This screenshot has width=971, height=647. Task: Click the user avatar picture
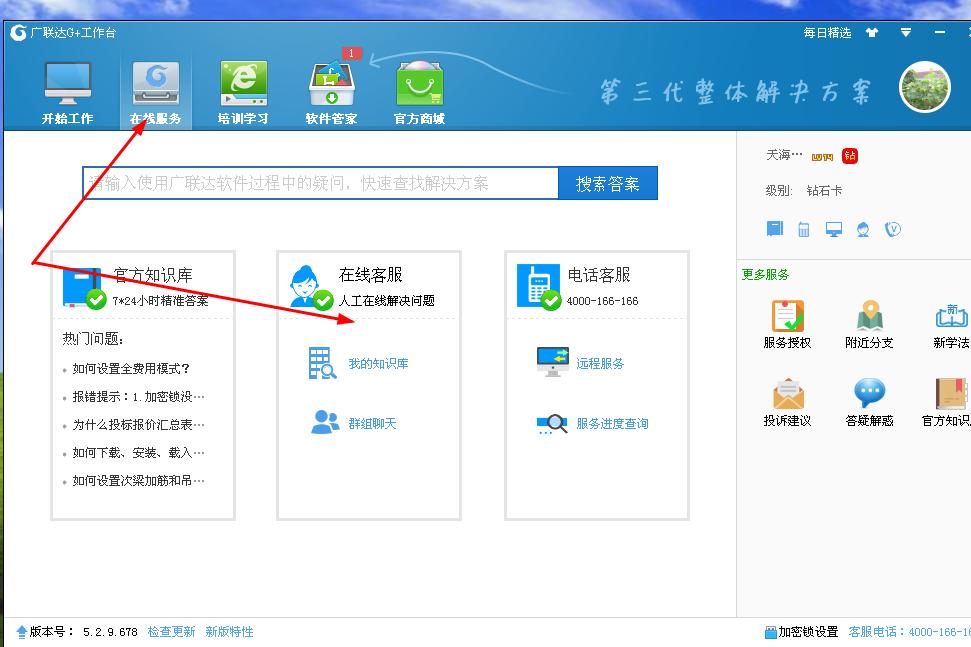925,87
